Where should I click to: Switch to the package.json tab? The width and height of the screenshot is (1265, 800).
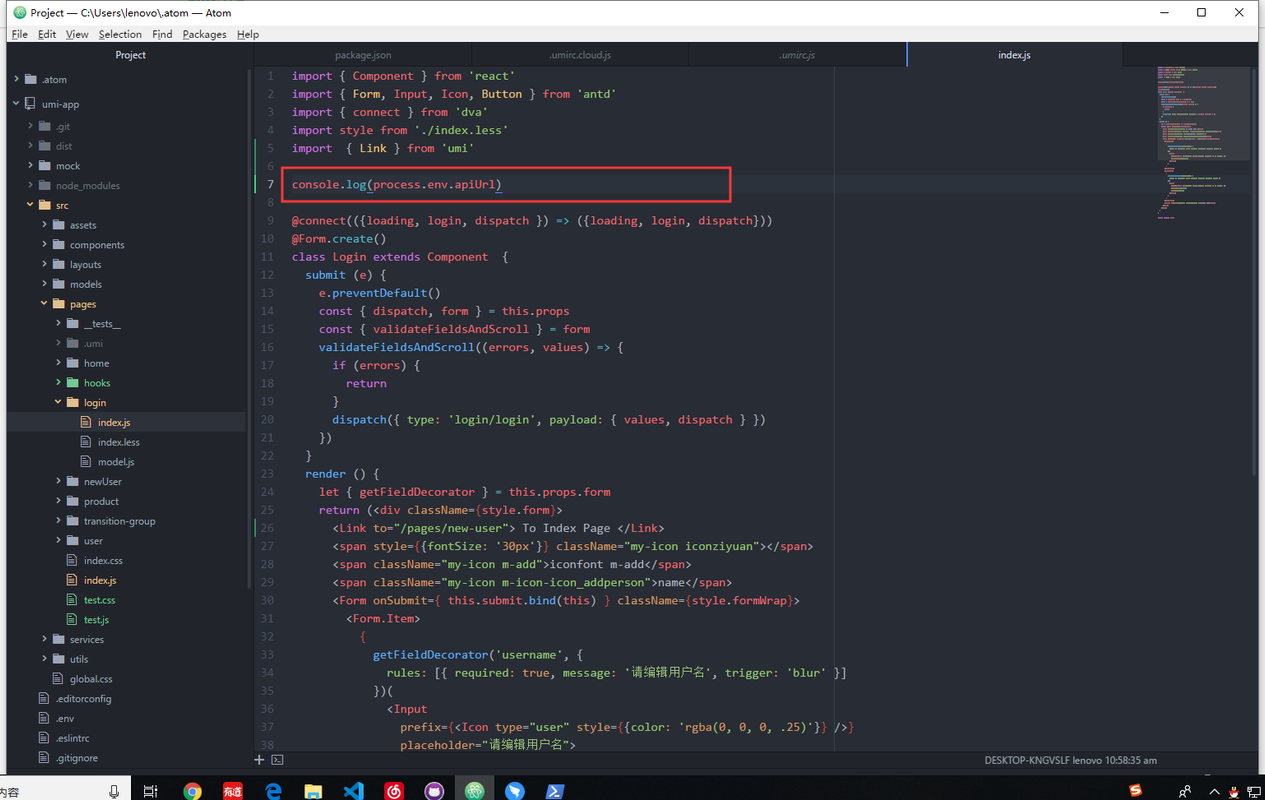tap(363, 55)
